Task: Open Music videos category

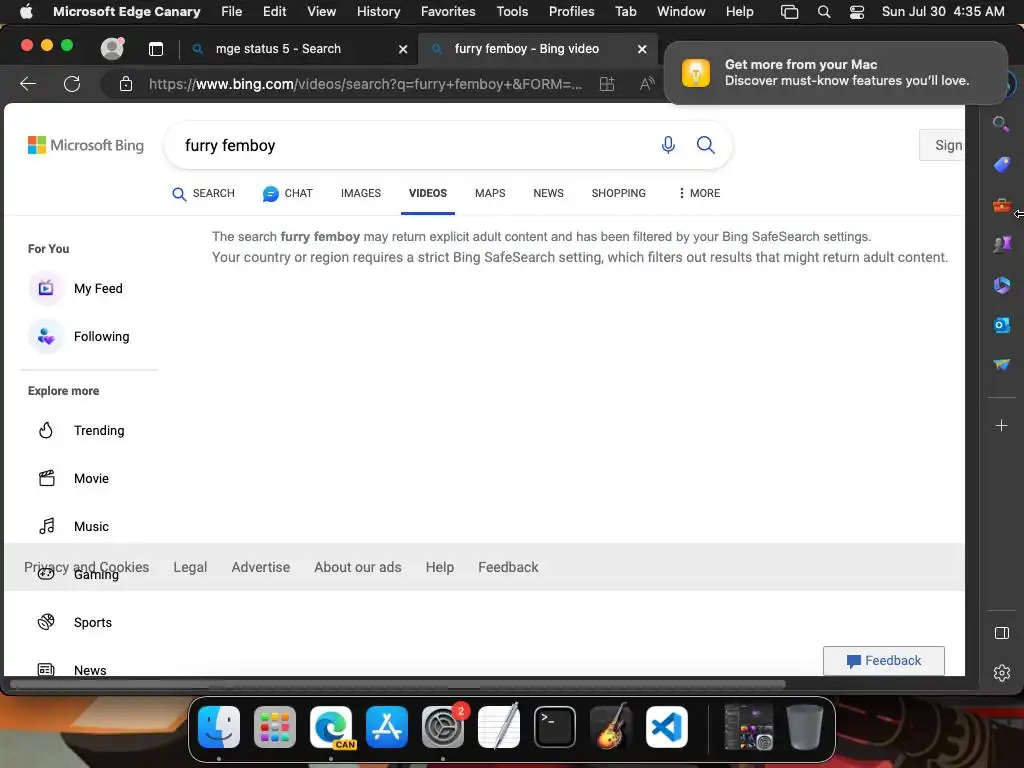Action: click(x=73, y=526)
